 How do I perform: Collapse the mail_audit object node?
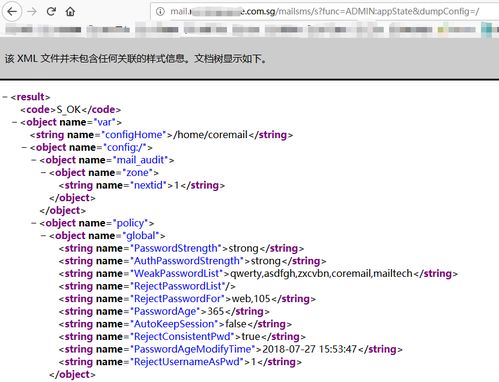(34, 160)
